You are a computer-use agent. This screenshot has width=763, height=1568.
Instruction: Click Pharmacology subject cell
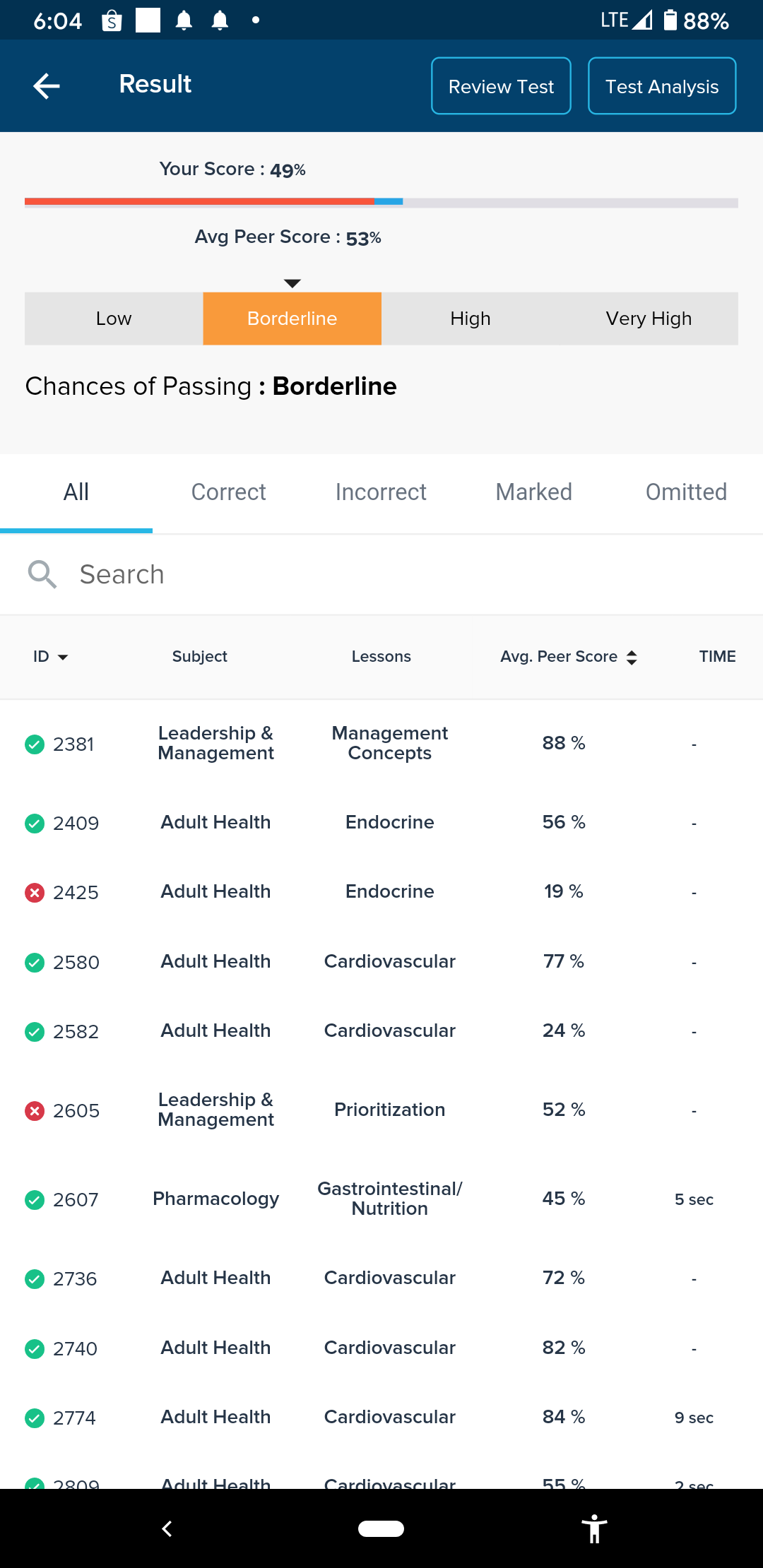click(x=216, y=1199)
